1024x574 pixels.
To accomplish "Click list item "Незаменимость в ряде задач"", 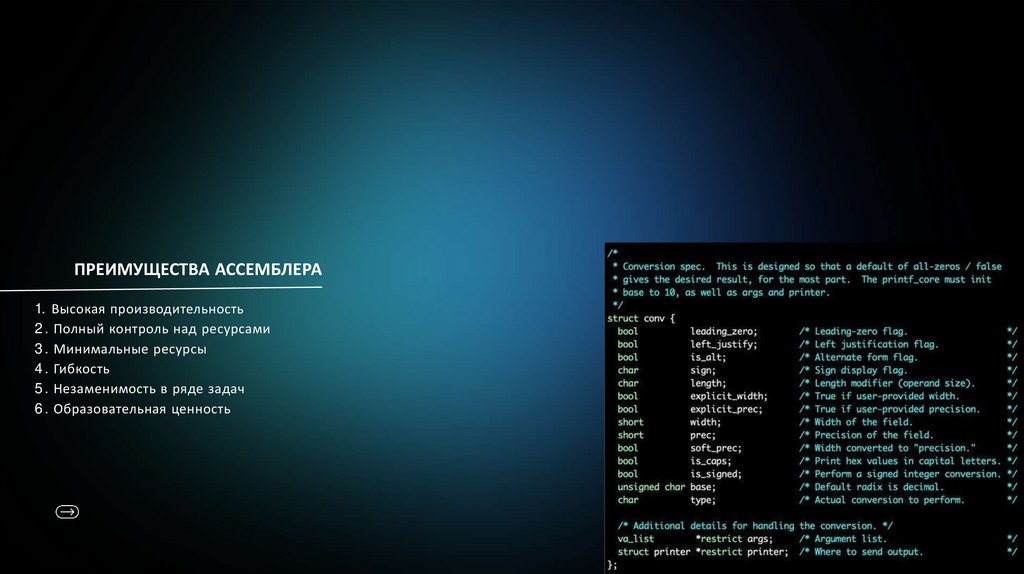I will tap(139, 389).
